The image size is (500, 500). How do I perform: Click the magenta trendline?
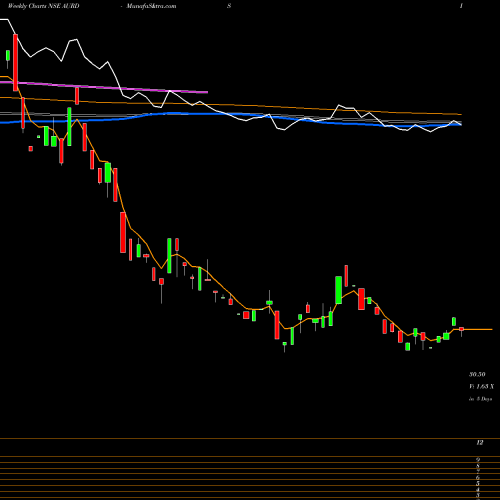(104, 87)
